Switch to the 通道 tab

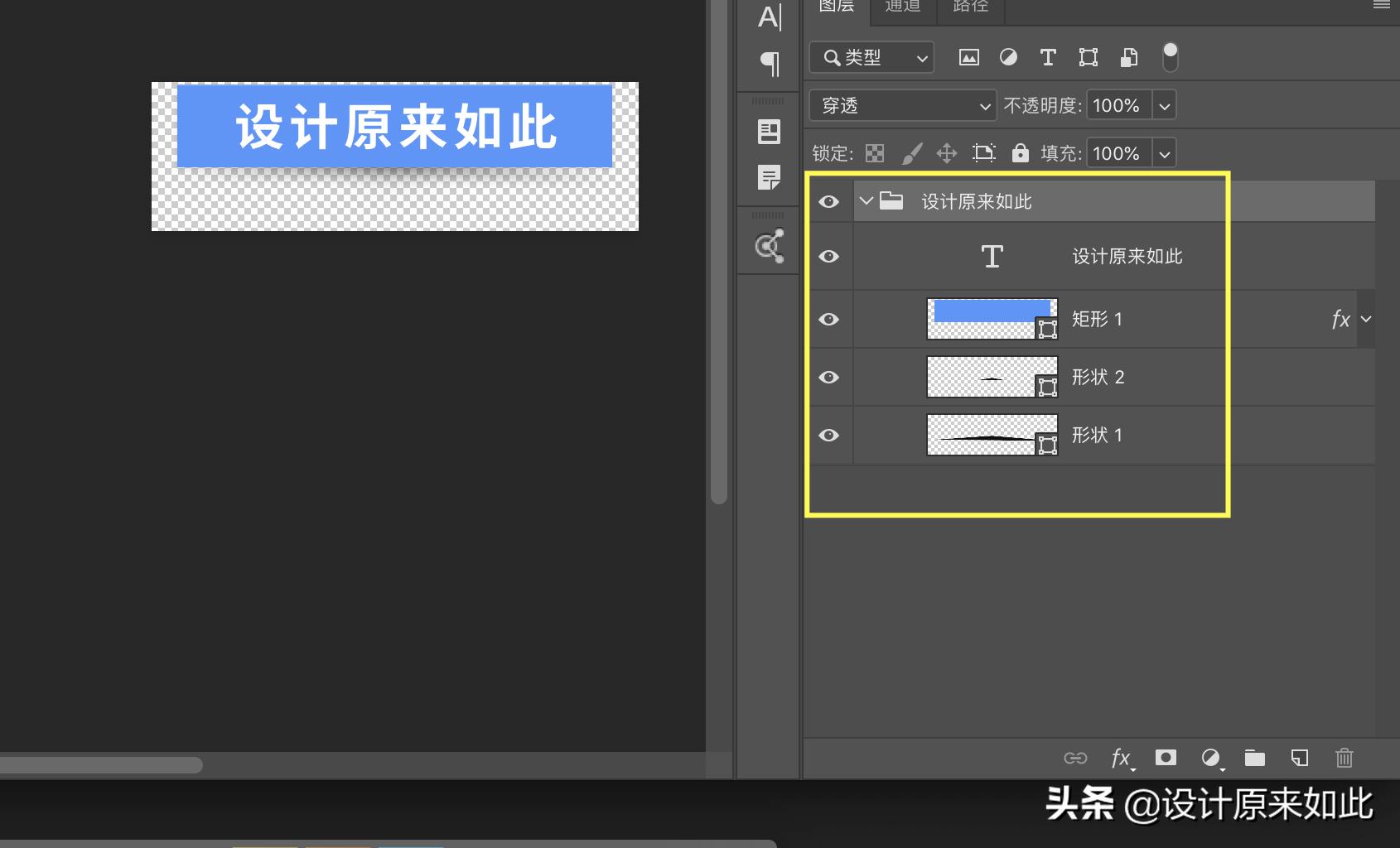pos(902,7)
